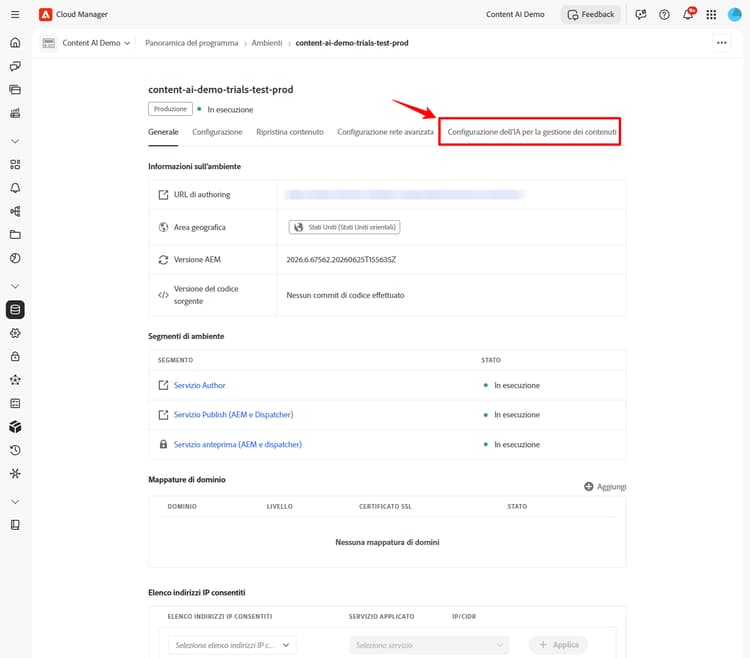
Task: Click the book icon at sidebar bottom
Action: 15,525
